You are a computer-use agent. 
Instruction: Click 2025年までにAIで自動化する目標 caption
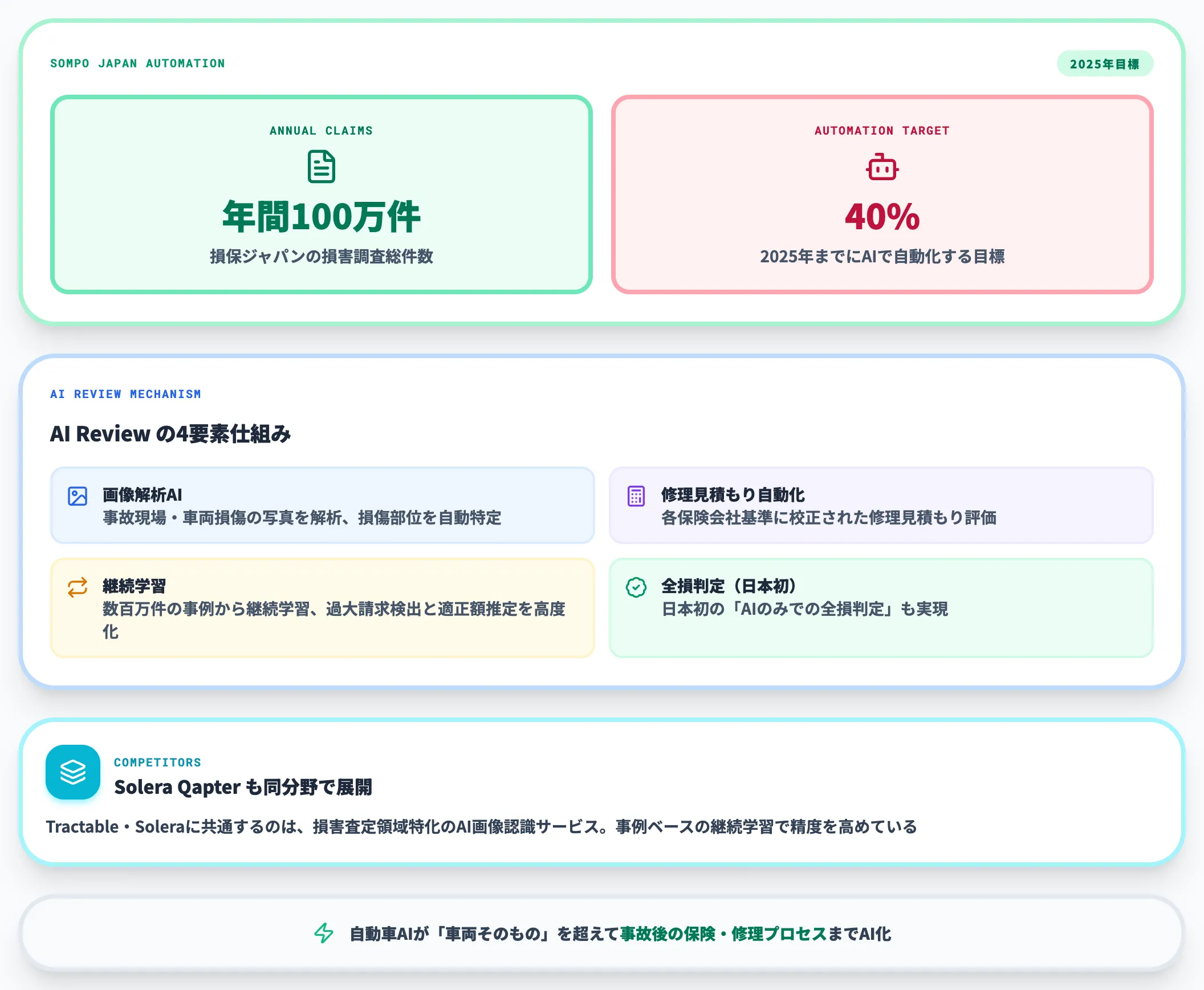[882, 257]
